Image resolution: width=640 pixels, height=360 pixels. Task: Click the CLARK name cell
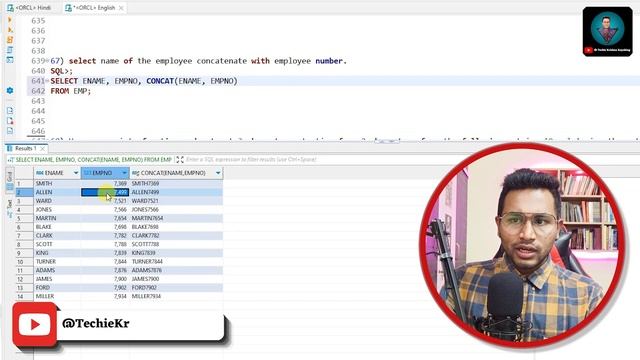pyautogui.click(x=57, y=236)
